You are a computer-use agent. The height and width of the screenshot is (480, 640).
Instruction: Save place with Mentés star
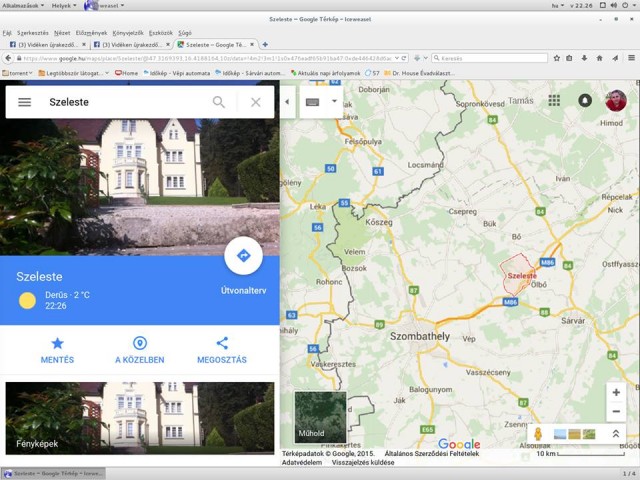click(58, 350)
